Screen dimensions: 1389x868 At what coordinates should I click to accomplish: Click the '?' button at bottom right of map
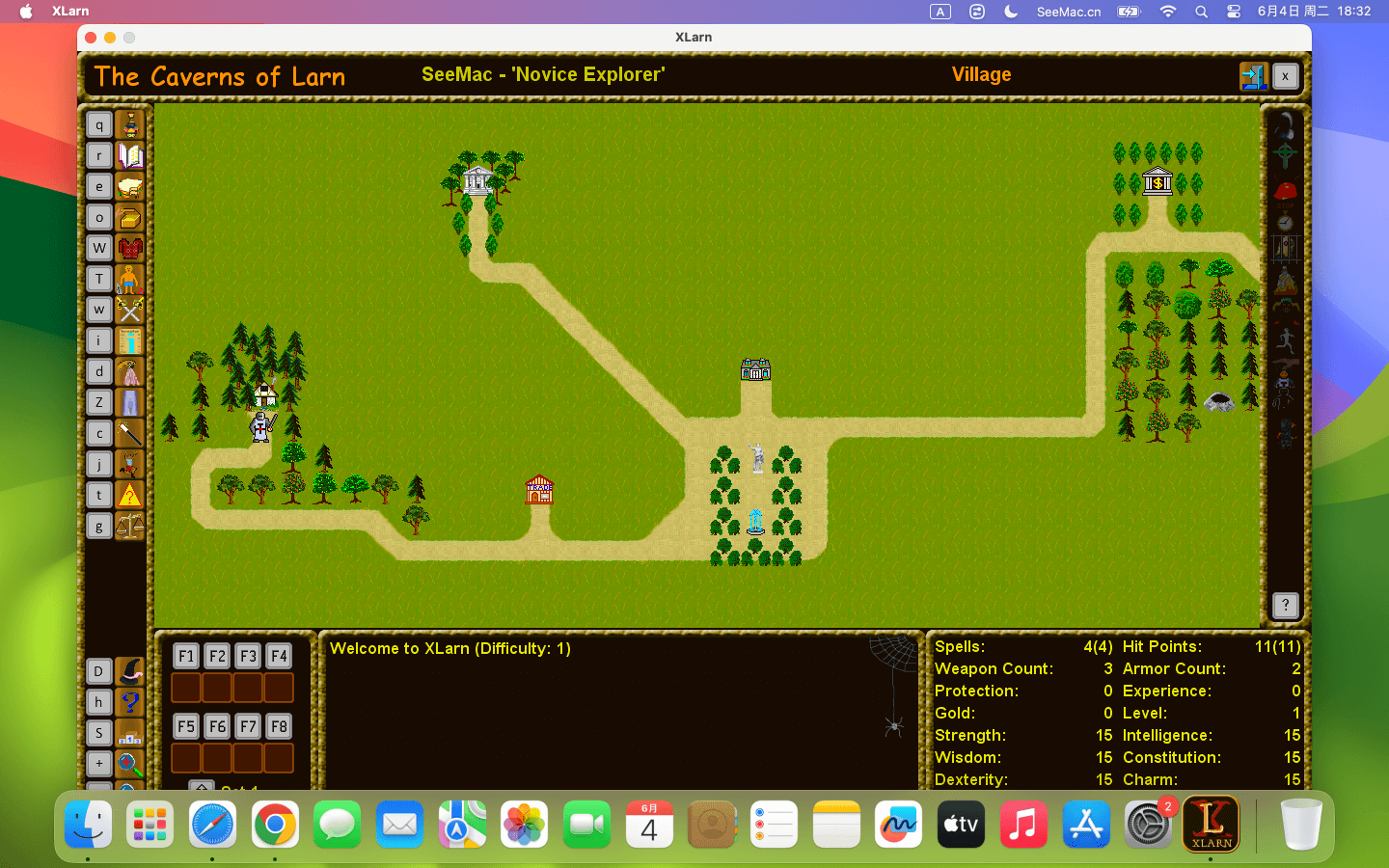point(1285,606)
